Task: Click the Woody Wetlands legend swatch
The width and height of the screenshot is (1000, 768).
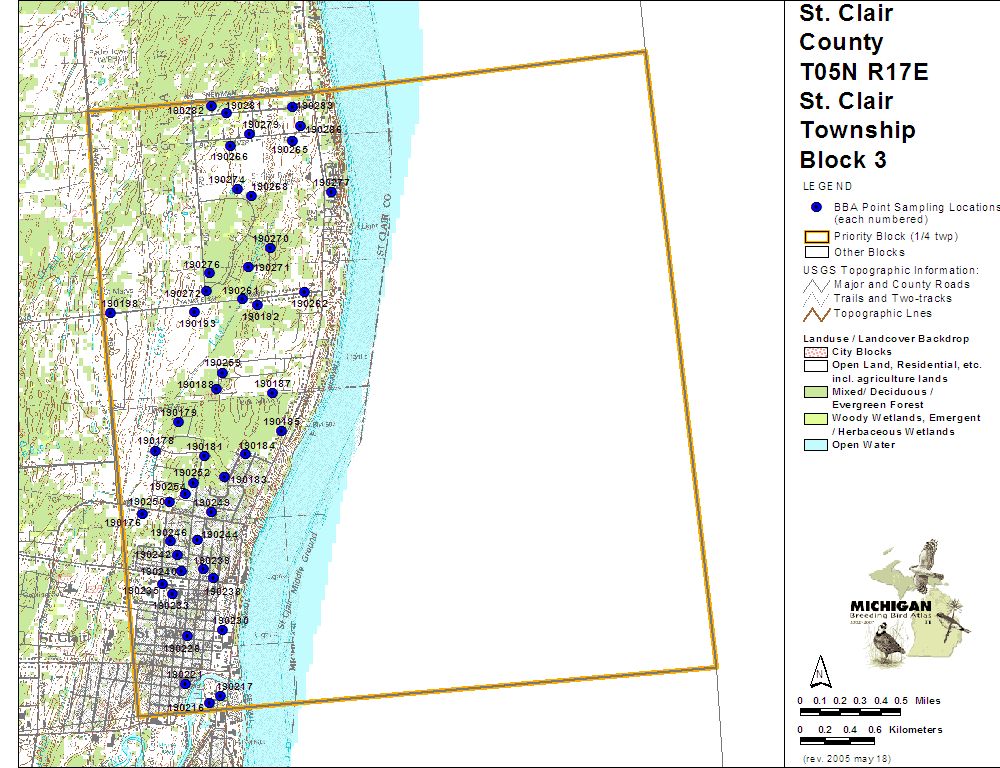Action: (x=815, y=418)
